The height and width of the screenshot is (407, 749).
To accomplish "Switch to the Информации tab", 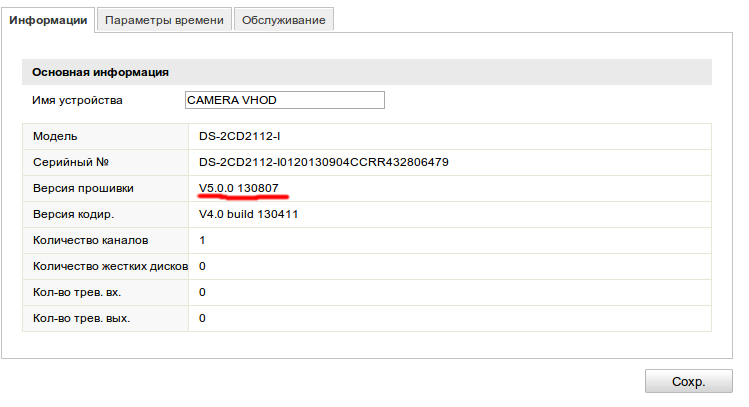I will click(49, 20).
